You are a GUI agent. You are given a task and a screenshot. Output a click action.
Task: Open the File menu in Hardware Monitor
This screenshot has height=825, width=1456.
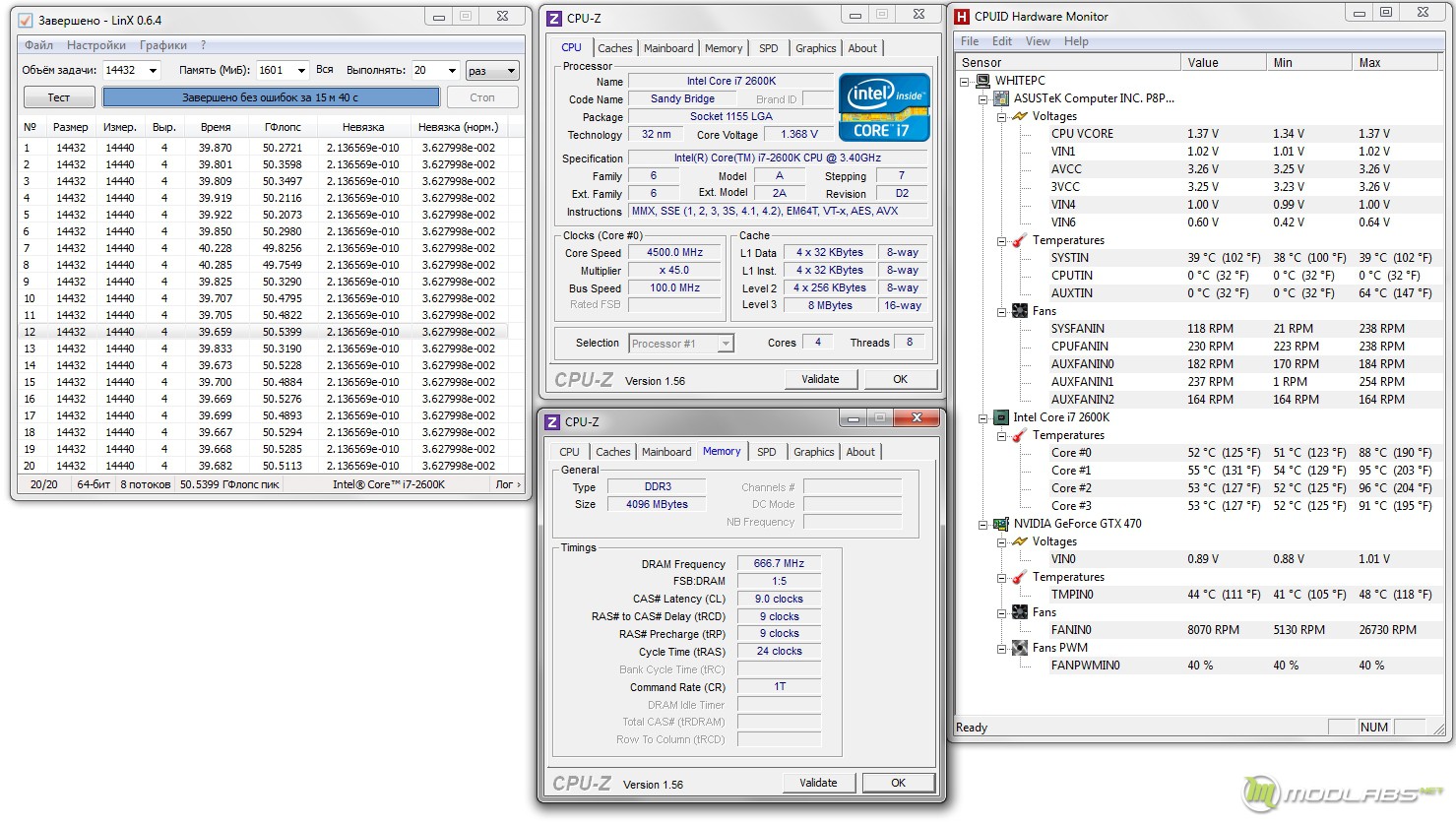(x=970, y=41)
